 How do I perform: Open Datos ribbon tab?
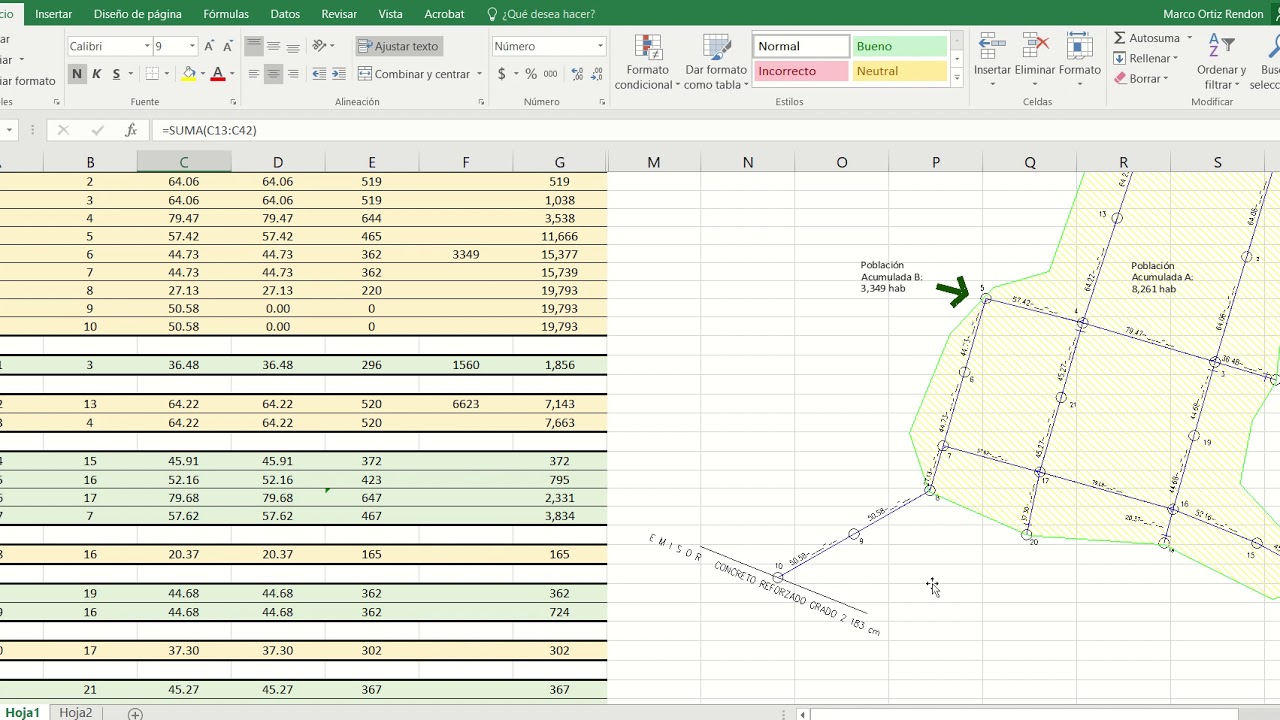[x=285, y=14]
